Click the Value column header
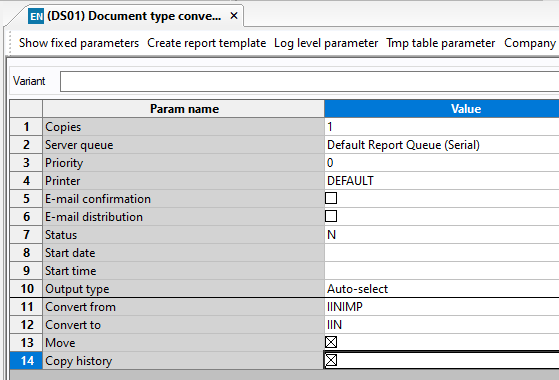 click(x=442, y=109)
